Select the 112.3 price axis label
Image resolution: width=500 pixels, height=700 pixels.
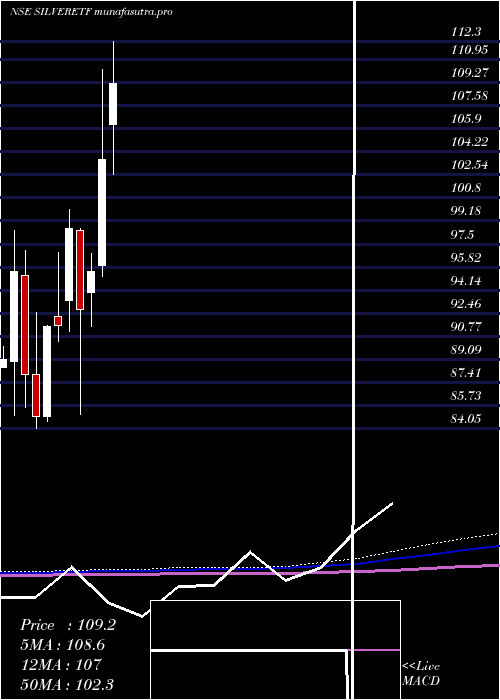coord(466,31)
